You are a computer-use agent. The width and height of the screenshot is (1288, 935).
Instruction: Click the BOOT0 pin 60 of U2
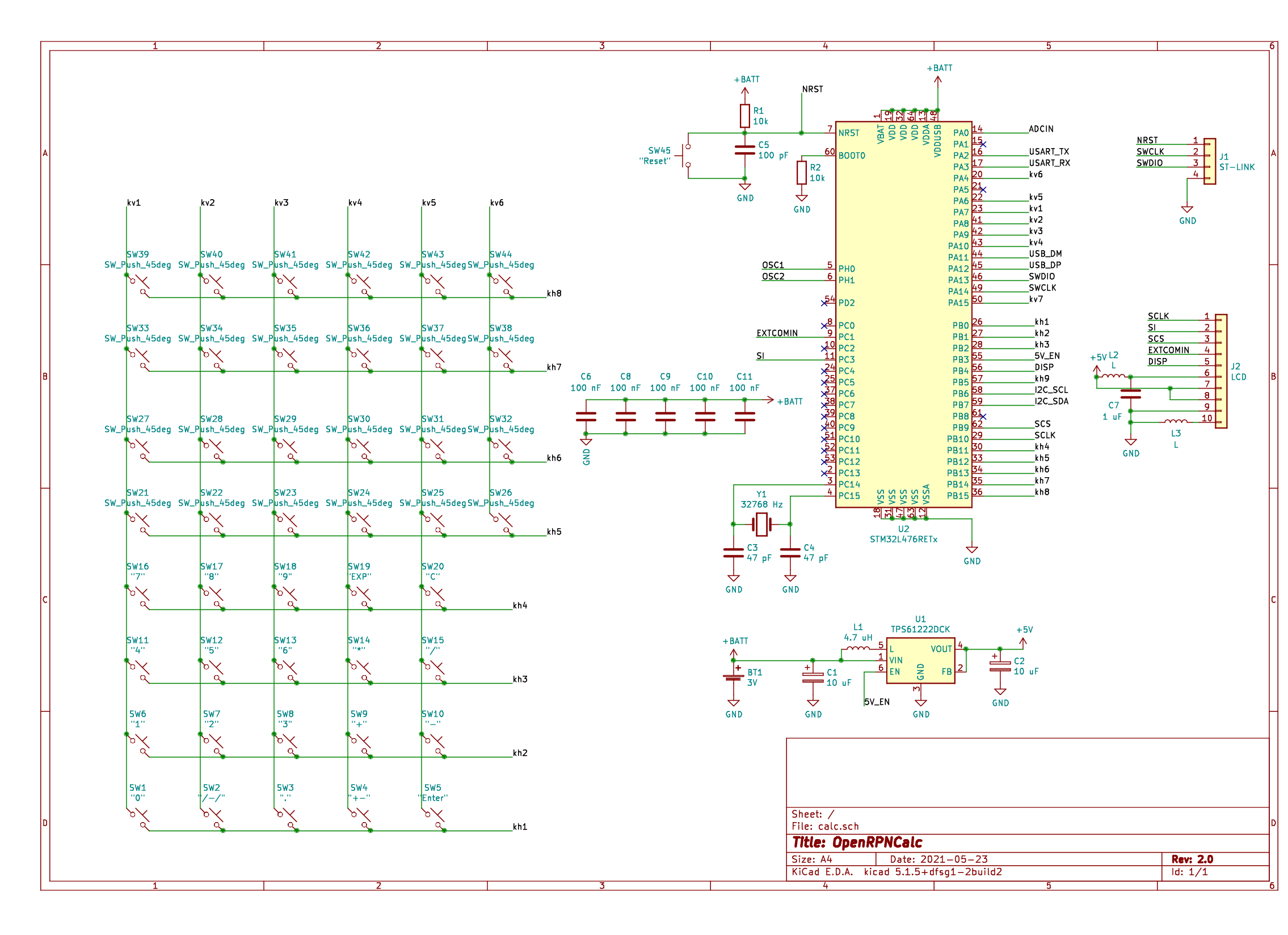pyautogui.click(x=830, y=155)
